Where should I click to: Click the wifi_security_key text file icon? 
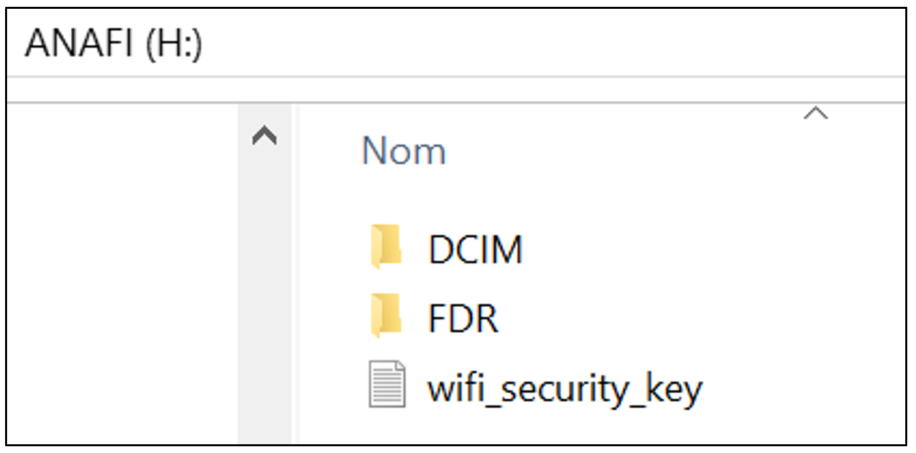pyautogui.click(x=387, y=384)
